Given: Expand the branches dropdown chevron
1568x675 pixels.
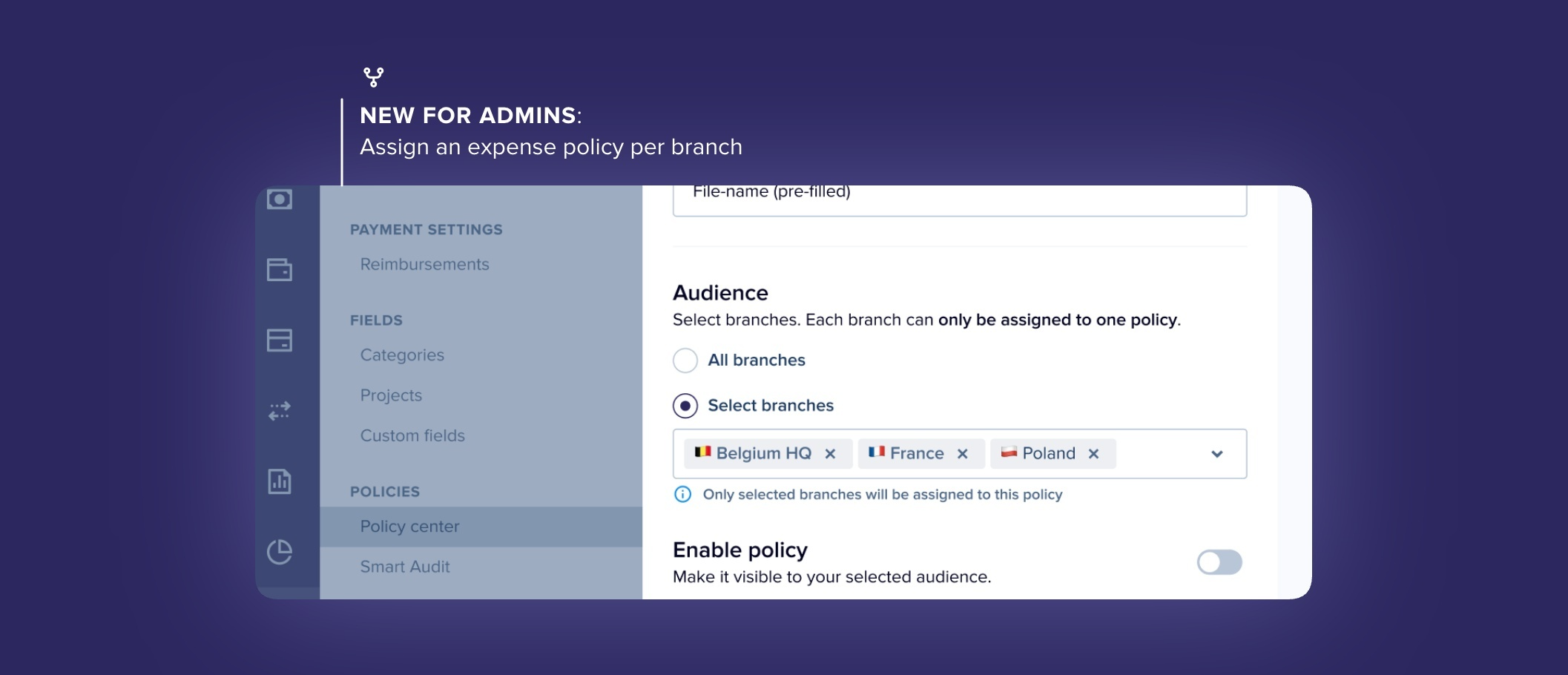Looking at the screenshot, I should coord(1217,454).
